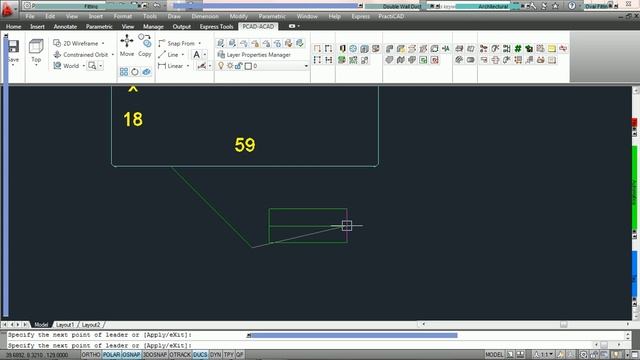
Task: Click the first layer tool icon above Layer Properties Manager
Action: pos(221,43)
